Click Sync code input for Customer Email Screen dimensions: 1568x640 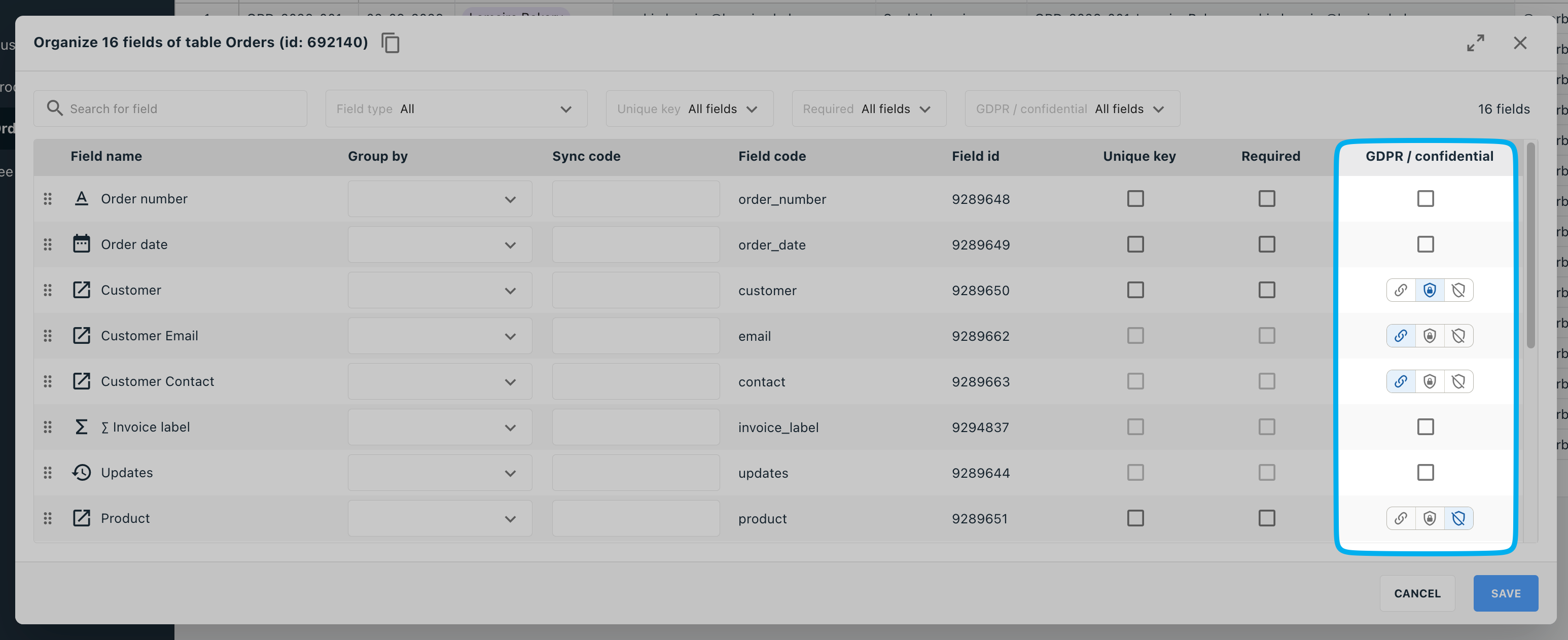click(x=635, y=336)
